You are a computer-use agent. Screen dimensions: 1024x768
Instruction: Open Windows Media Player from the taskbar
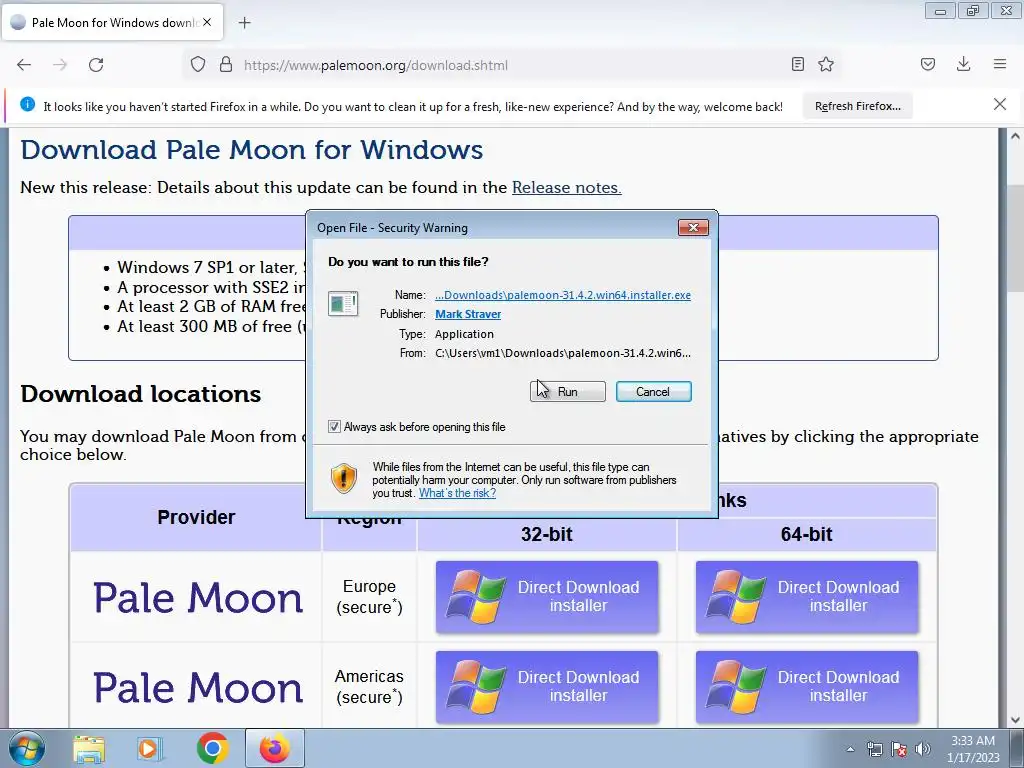pyautogui.click(x=150, y=748)
